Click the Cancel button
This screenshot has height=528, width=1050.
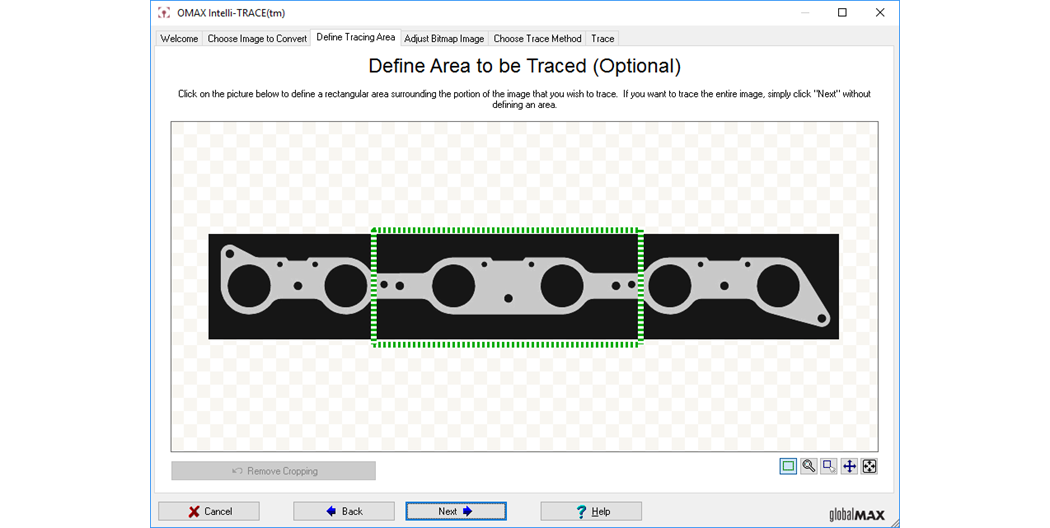[x=209, y=511]
